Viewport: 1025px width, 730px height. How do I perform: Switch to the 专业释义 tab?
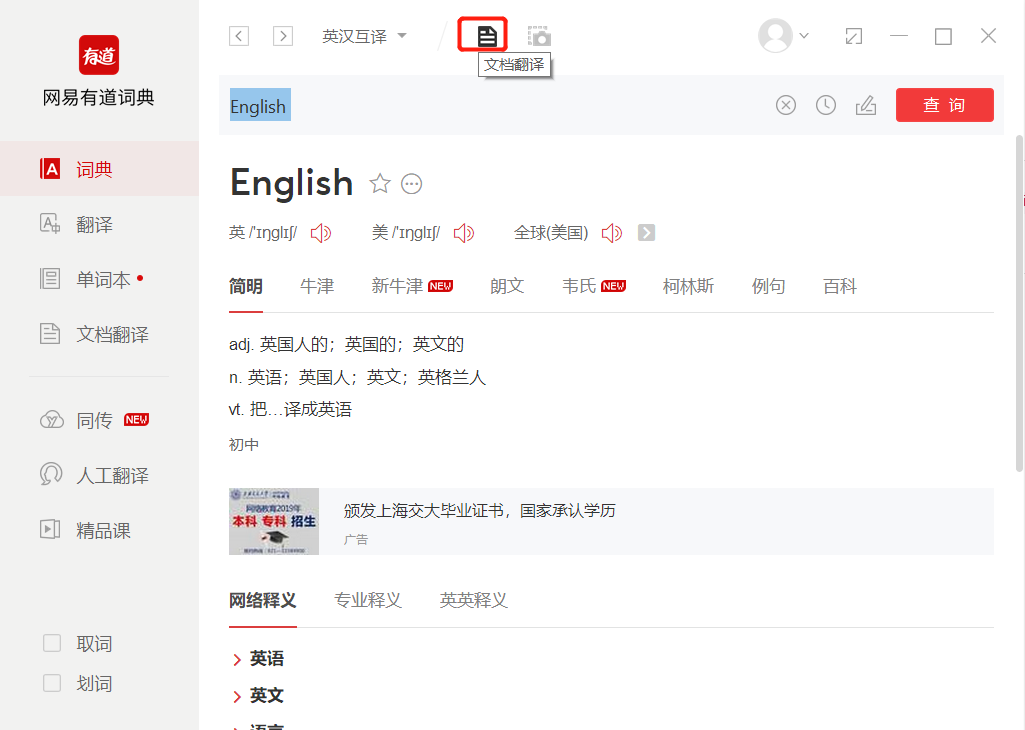(x=368, y=600)
